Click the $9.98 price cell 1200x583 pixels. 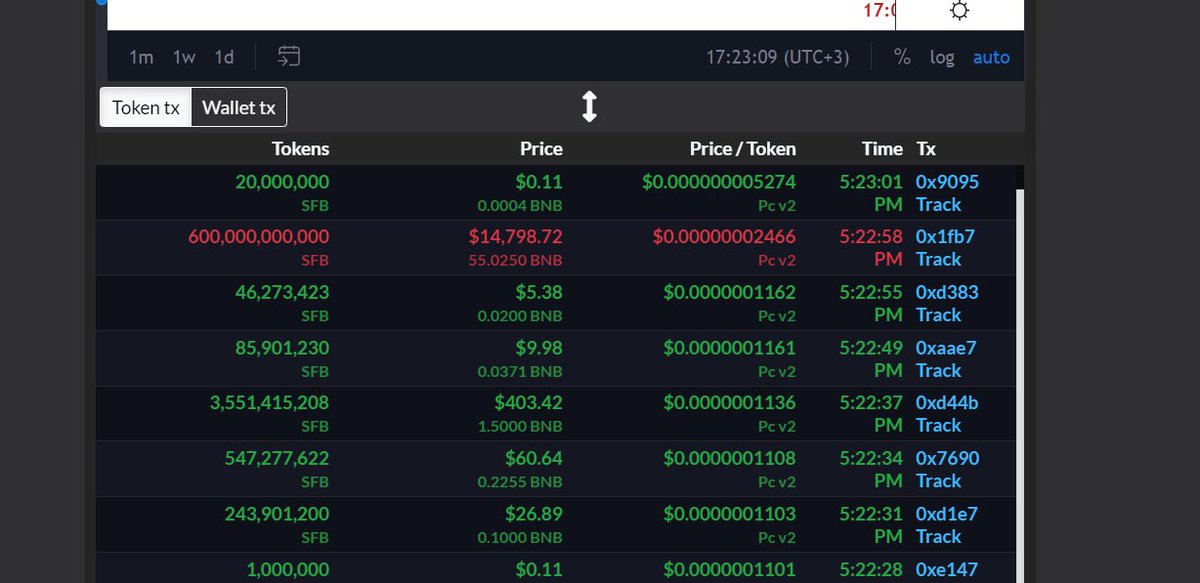tap(537, 348)
